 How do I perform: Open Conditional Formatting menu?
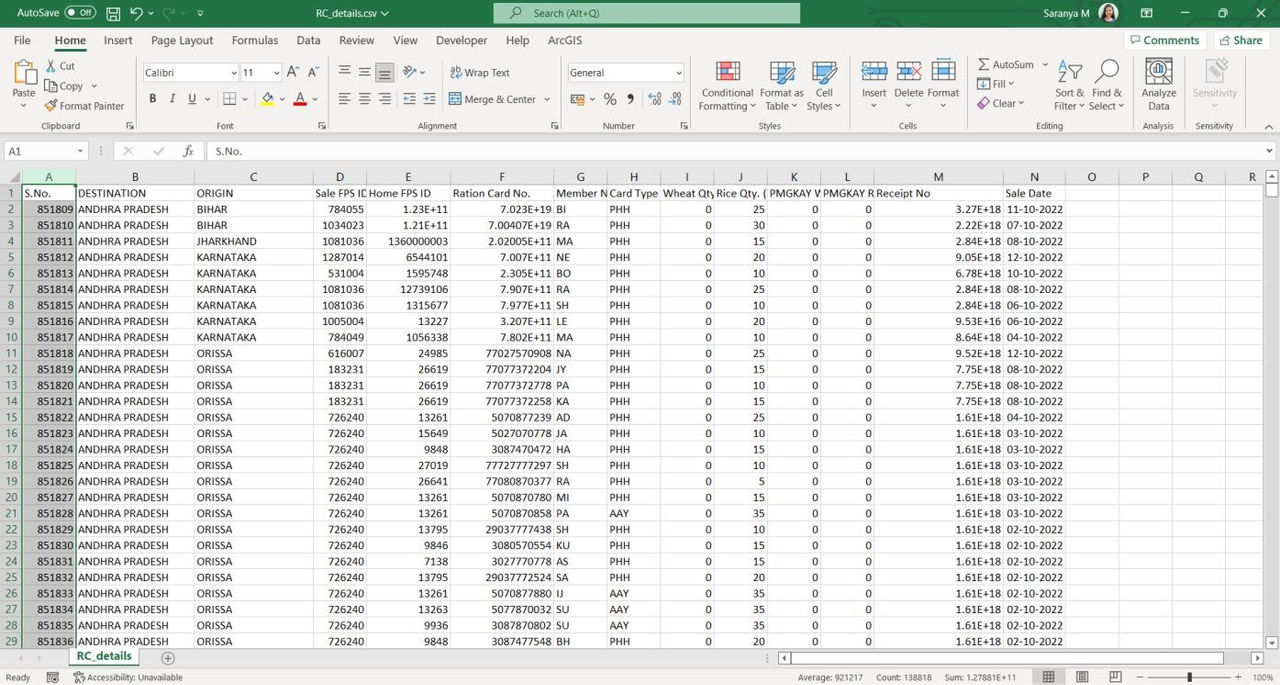tap(728, 85)
